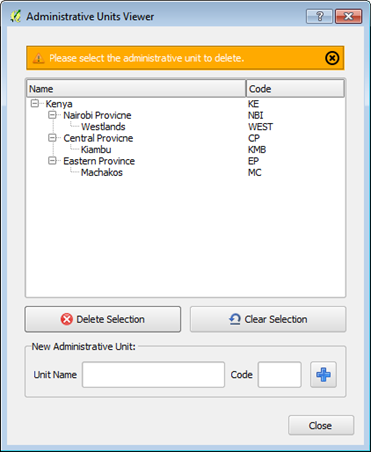This screenshot has height=452, width=371.
Task: Click the blue plus add unit button
Action: click(x=323, y=375)
